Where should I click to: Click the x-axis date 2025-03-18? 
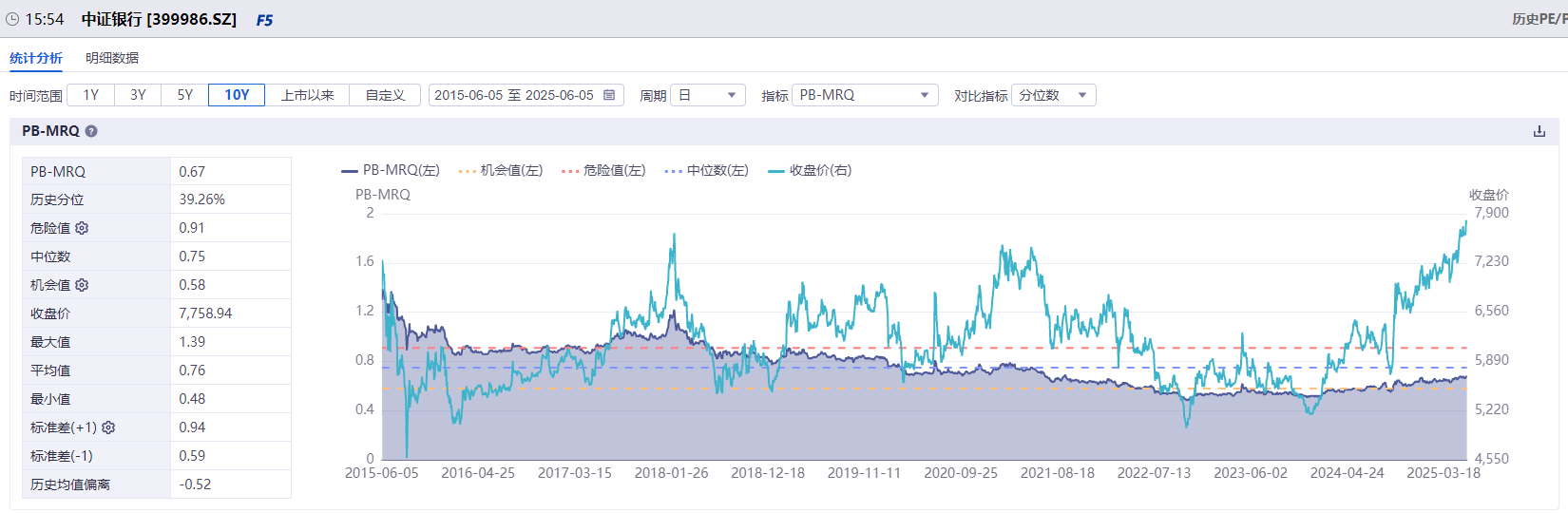[x=1444, y=473]
